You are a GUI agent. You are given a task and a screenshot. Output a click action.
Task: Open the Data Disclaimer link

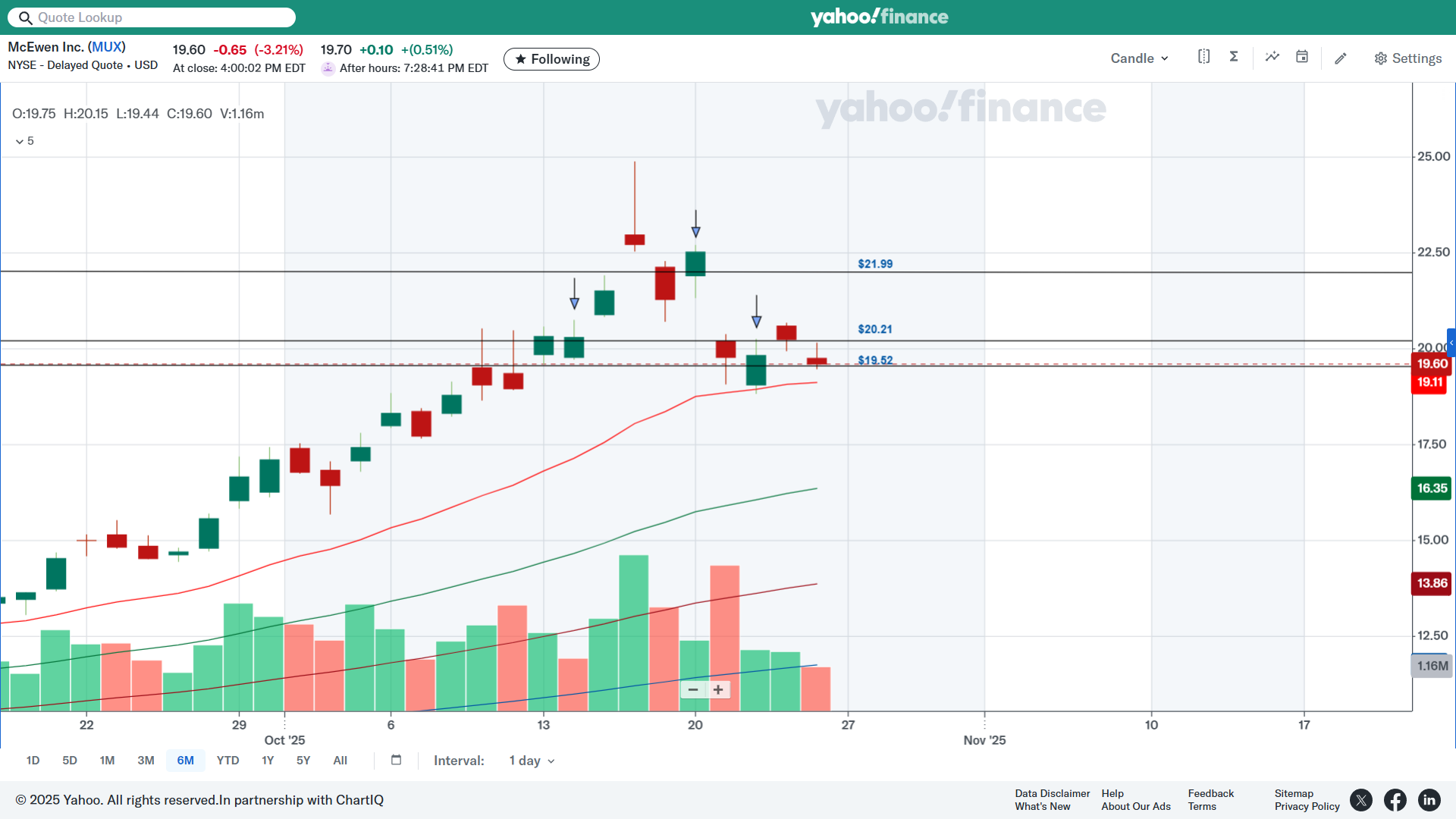pyautogui.click(x=1052, y=793)
